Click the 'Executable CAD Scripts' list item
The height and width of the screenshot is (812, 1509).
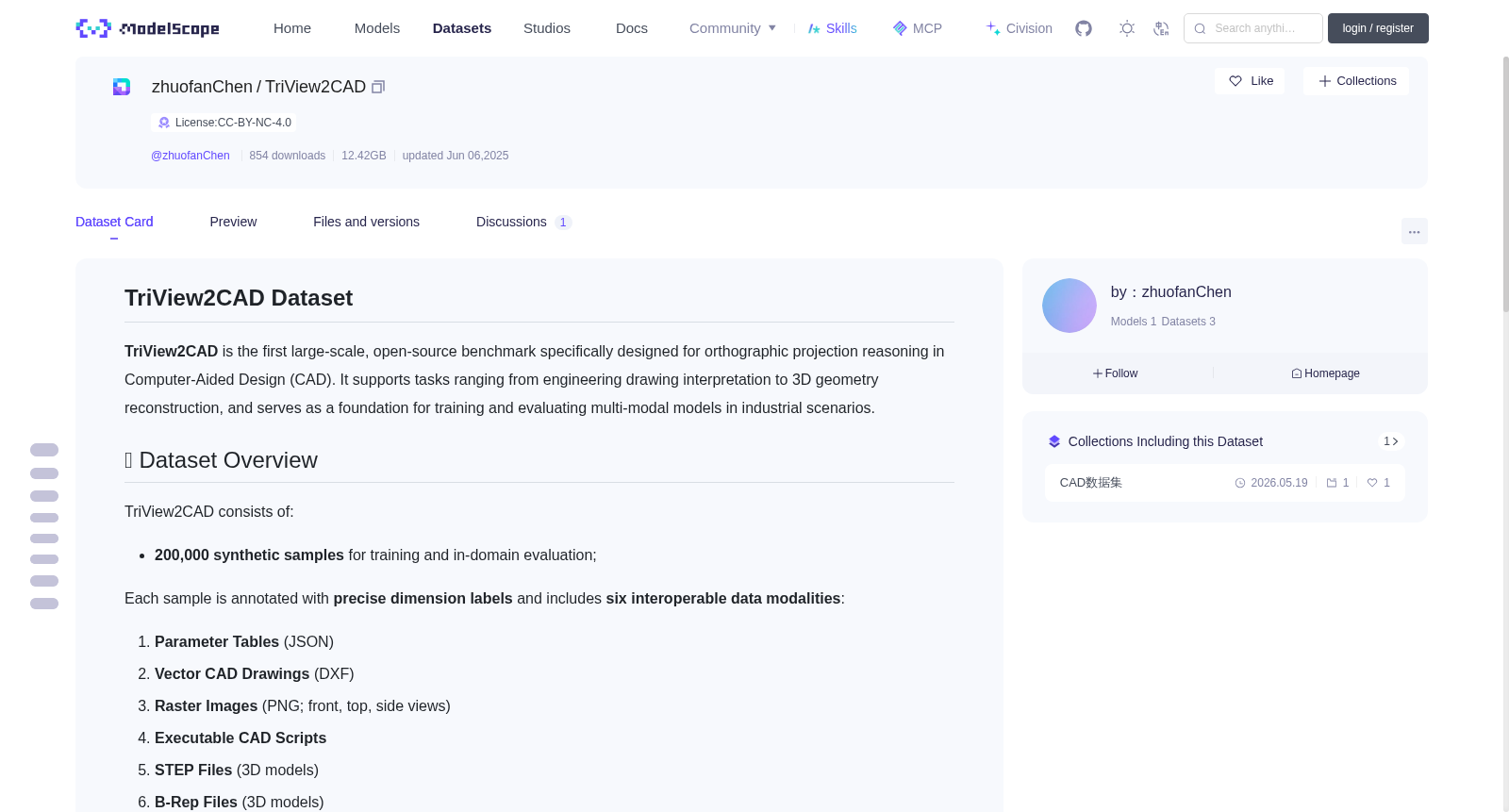coord(240,738)
